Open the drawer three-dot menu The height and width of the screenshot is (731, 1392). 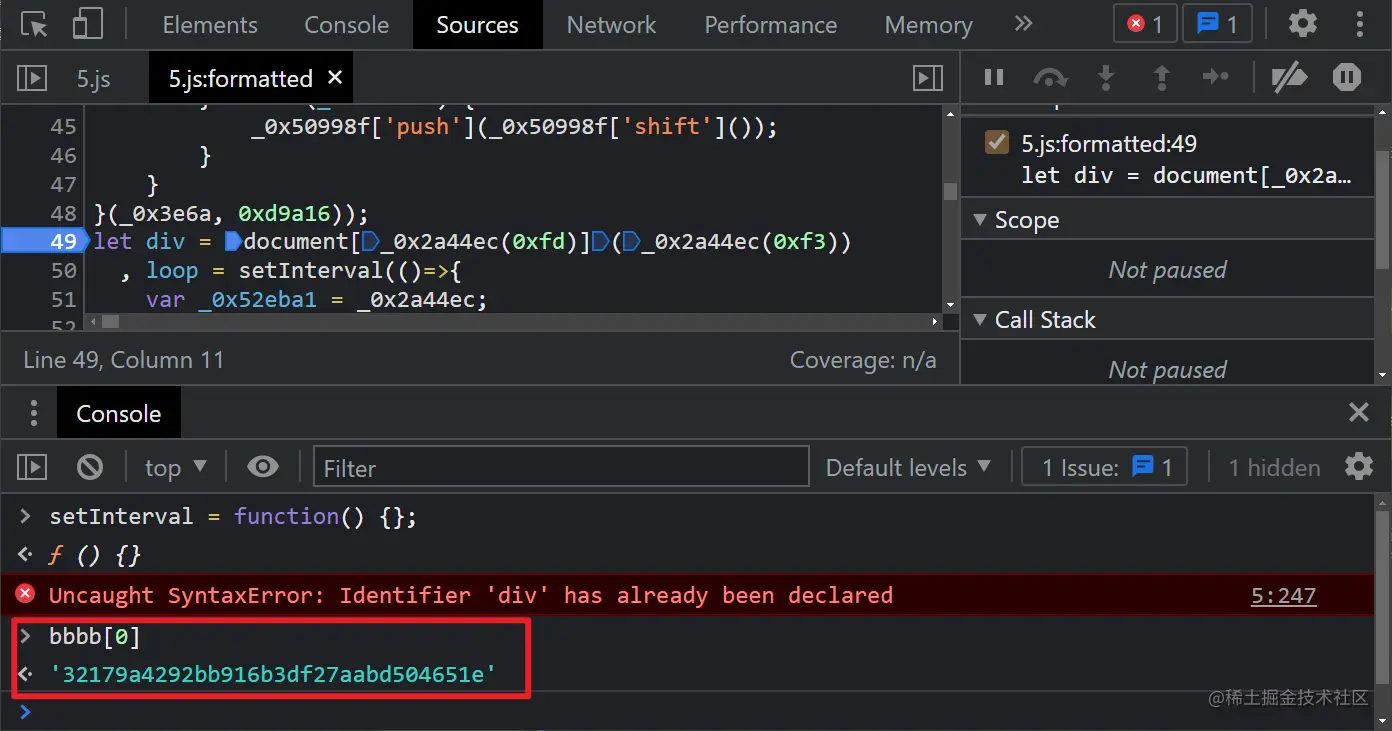[x=33, y=413]
